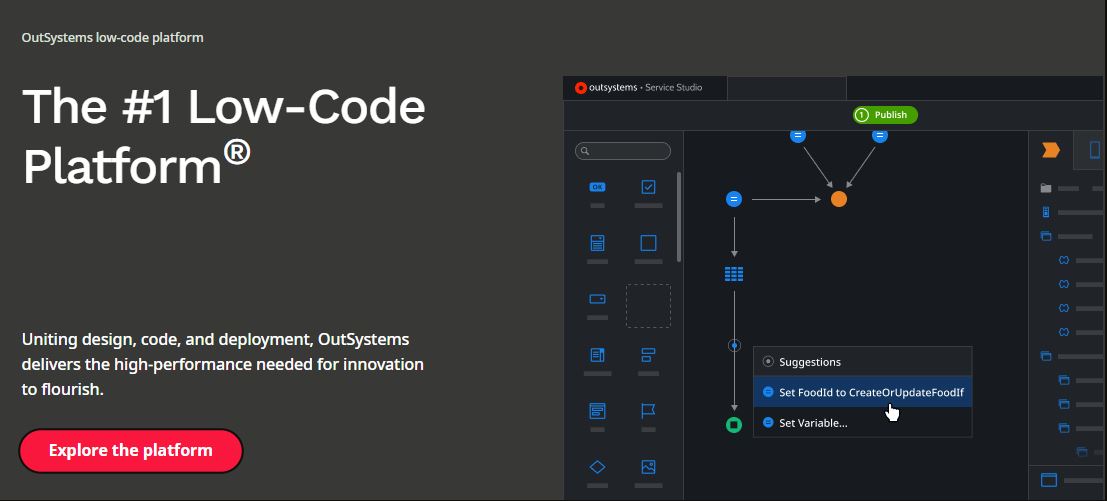
Task: Choose the card layout widget icon
Action: coord(597,411)
